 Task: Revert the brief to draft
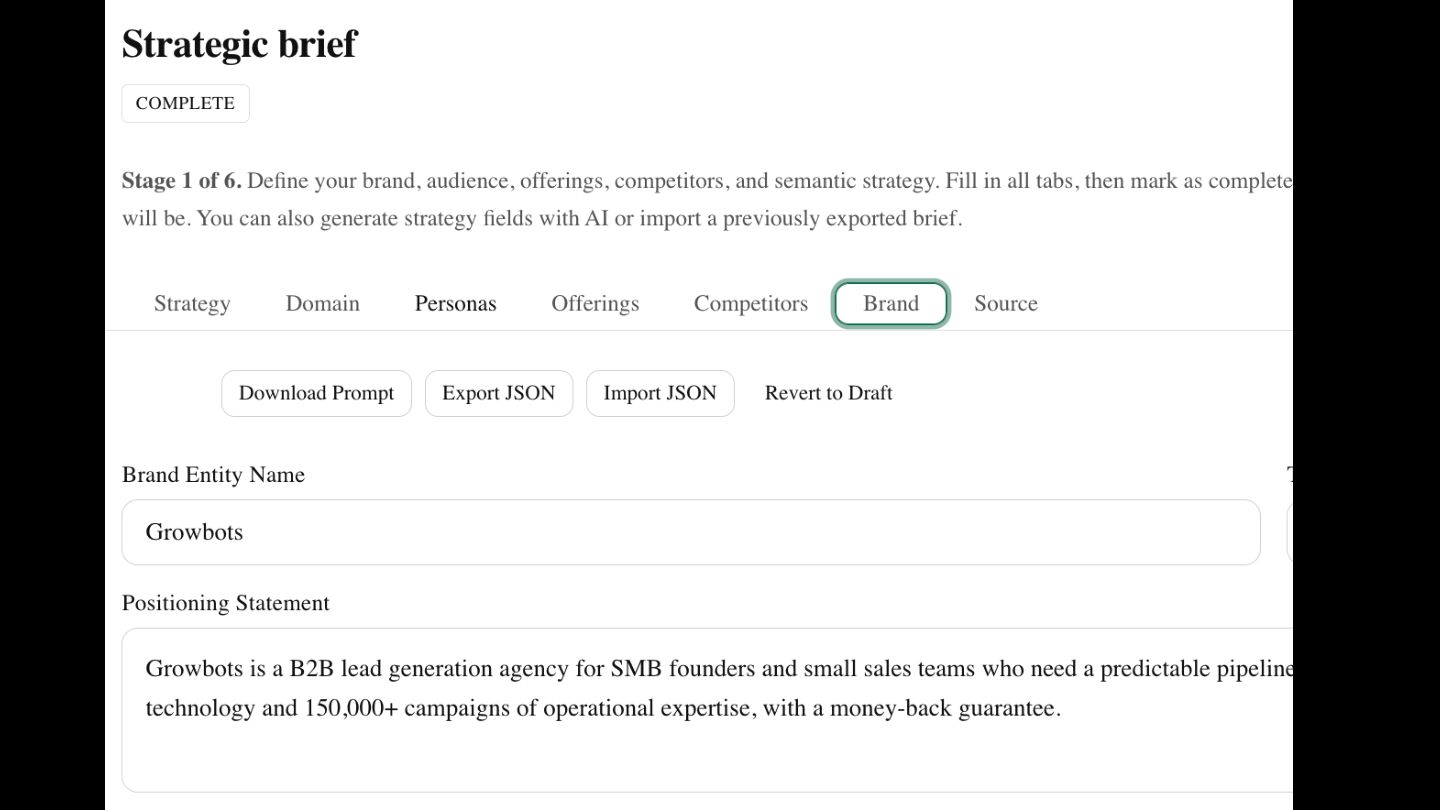[828, 393]
